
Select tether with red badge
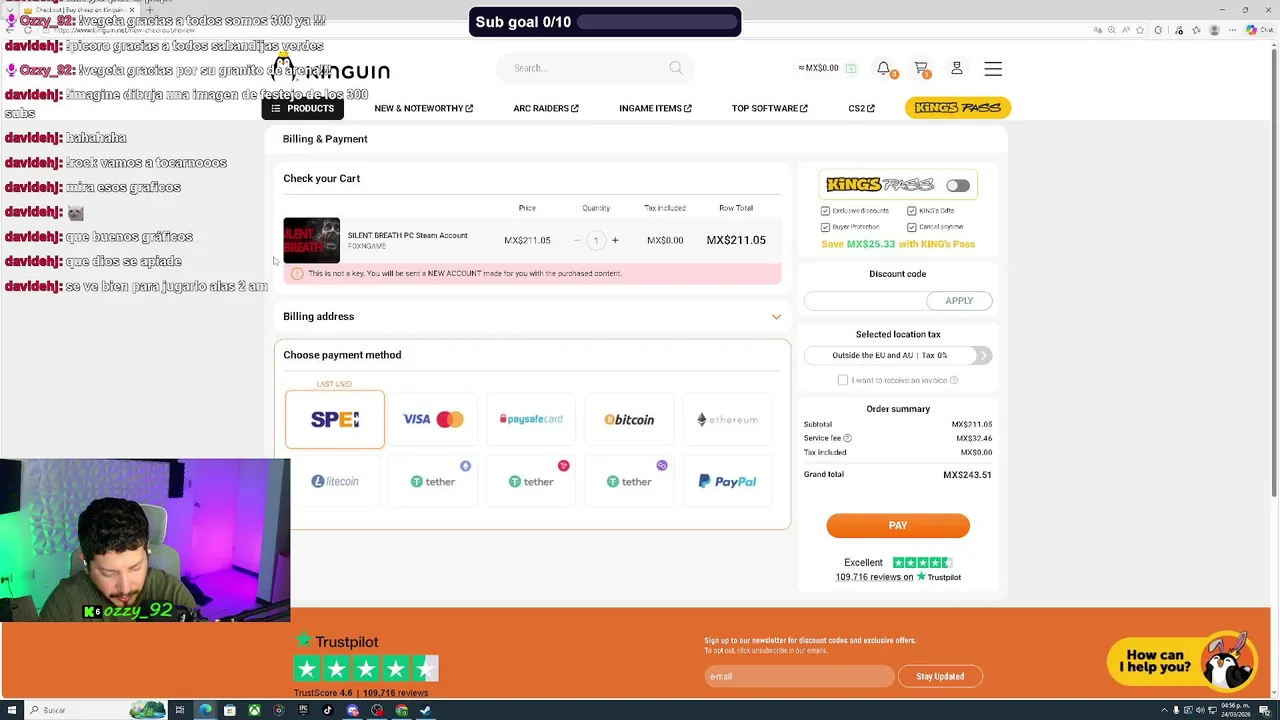click(x=531, y=481)
